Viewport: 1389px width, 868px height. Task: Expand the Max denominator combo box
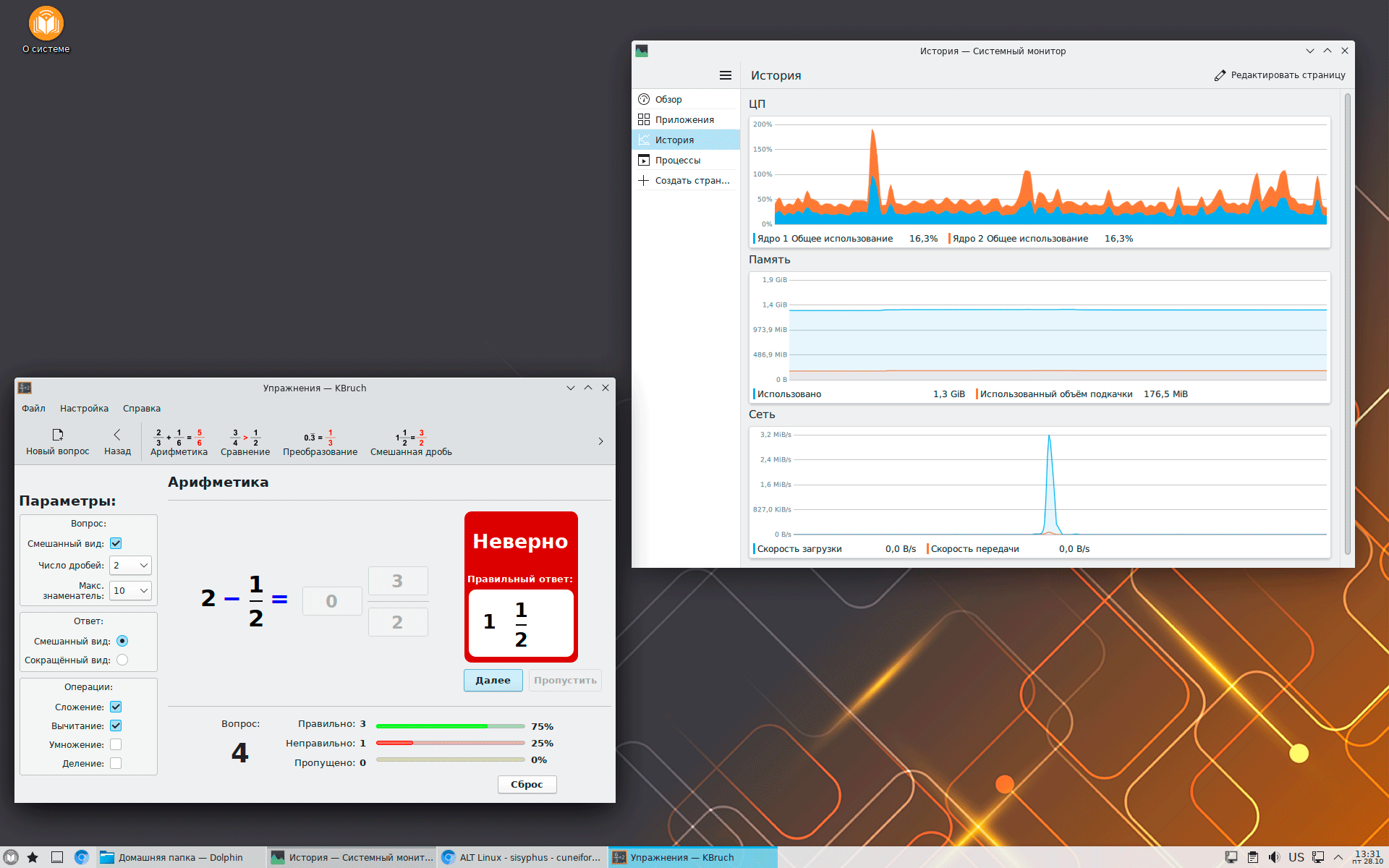(131, 590)
